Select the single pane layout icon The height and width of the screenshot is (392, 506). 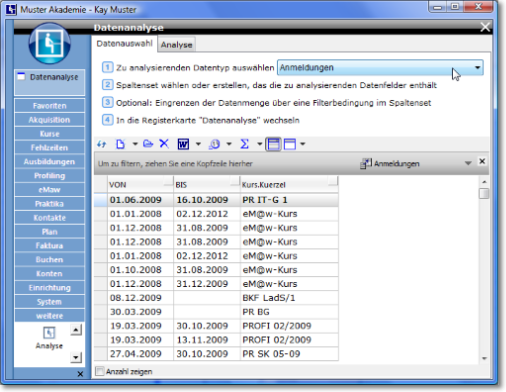click(290, 144)
